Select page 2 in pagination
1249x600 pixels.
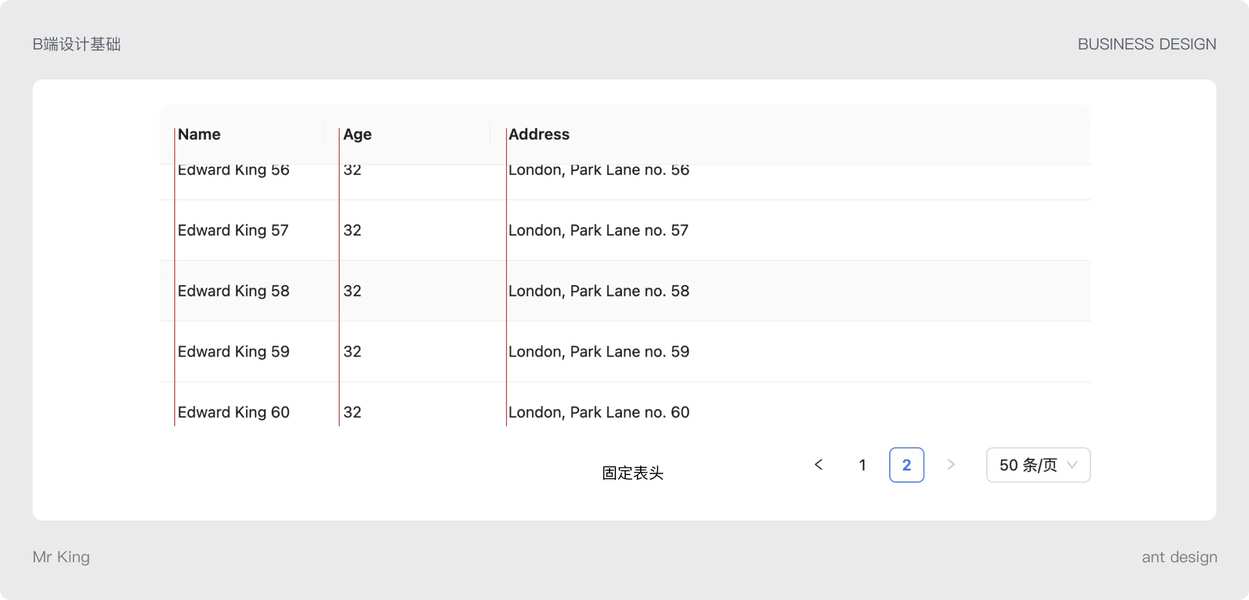click(x=906, y=465)
